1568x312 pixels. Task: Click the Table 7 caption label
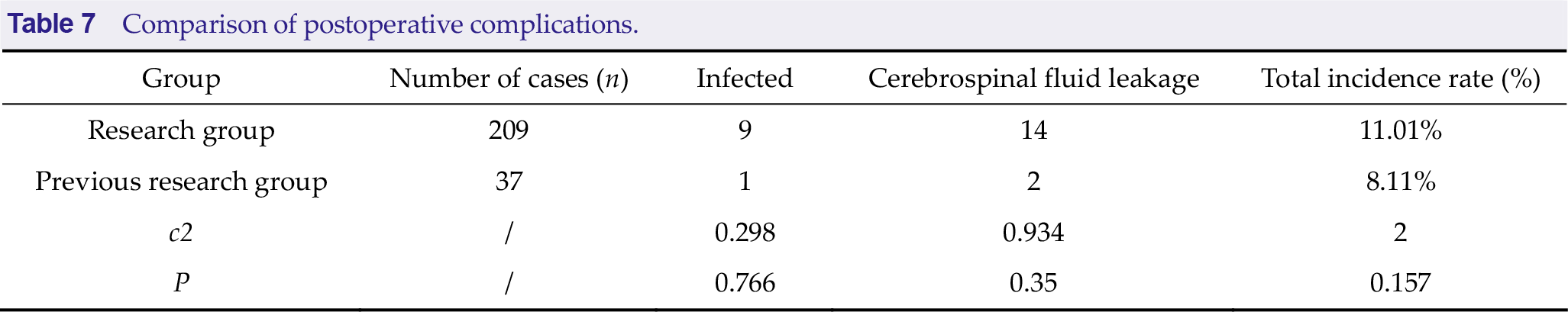coord(51,24)
